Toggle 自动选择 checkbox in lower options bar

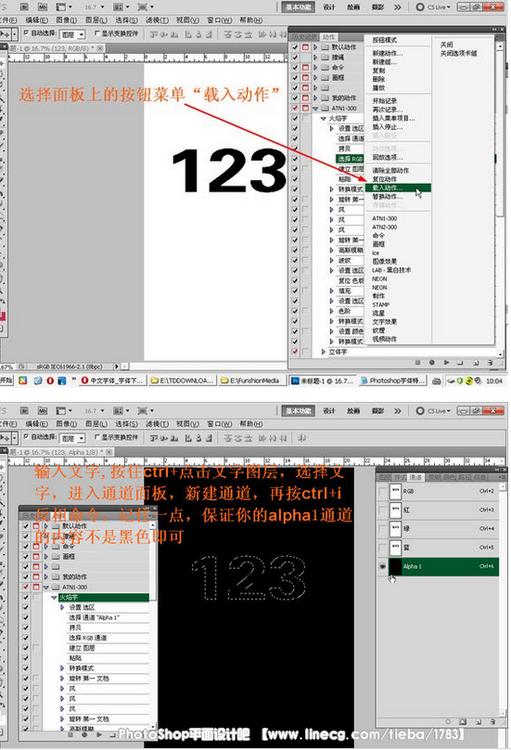27,437
